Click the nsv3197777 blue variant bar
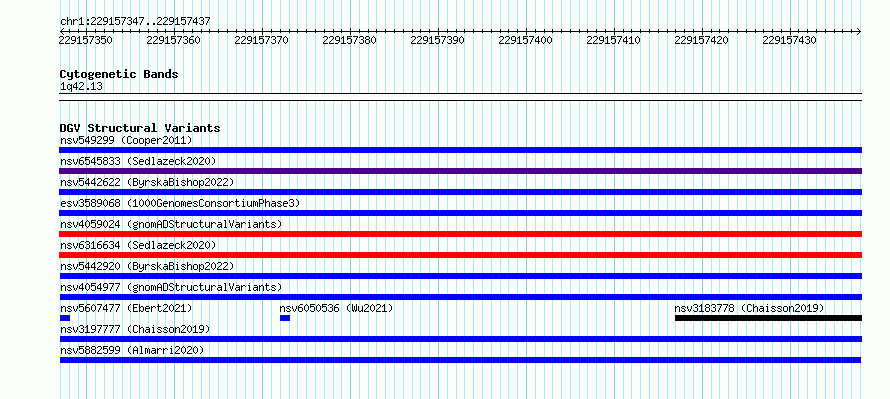 (x=460, y=339)
